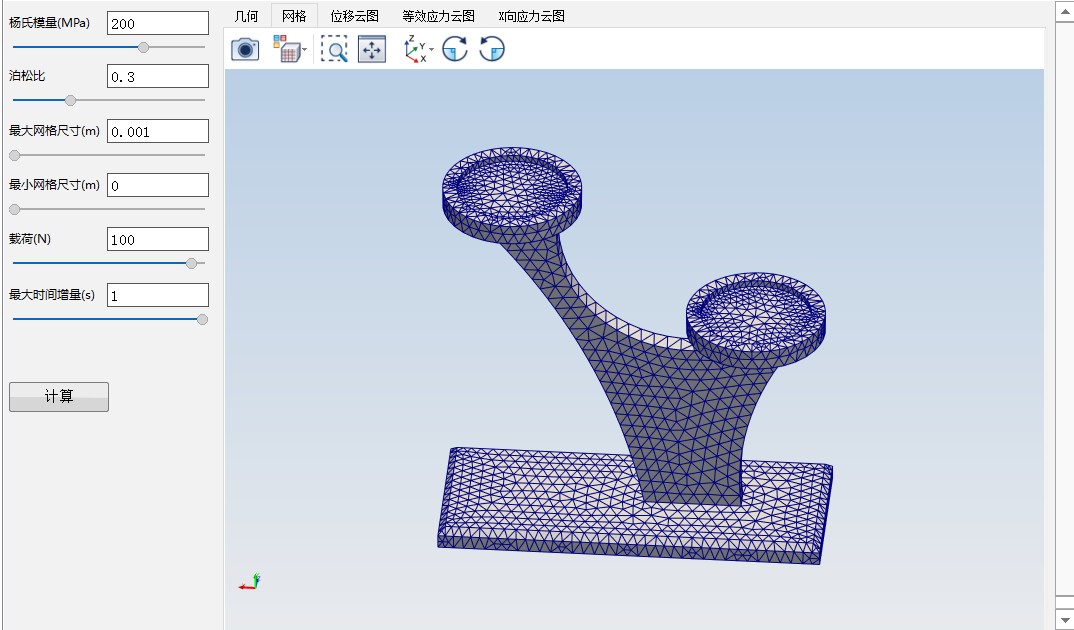Screen dimensions: 1074x630
Task: Click the scrollbar up arrow at right edge
Action: [x=1064, y=9]
